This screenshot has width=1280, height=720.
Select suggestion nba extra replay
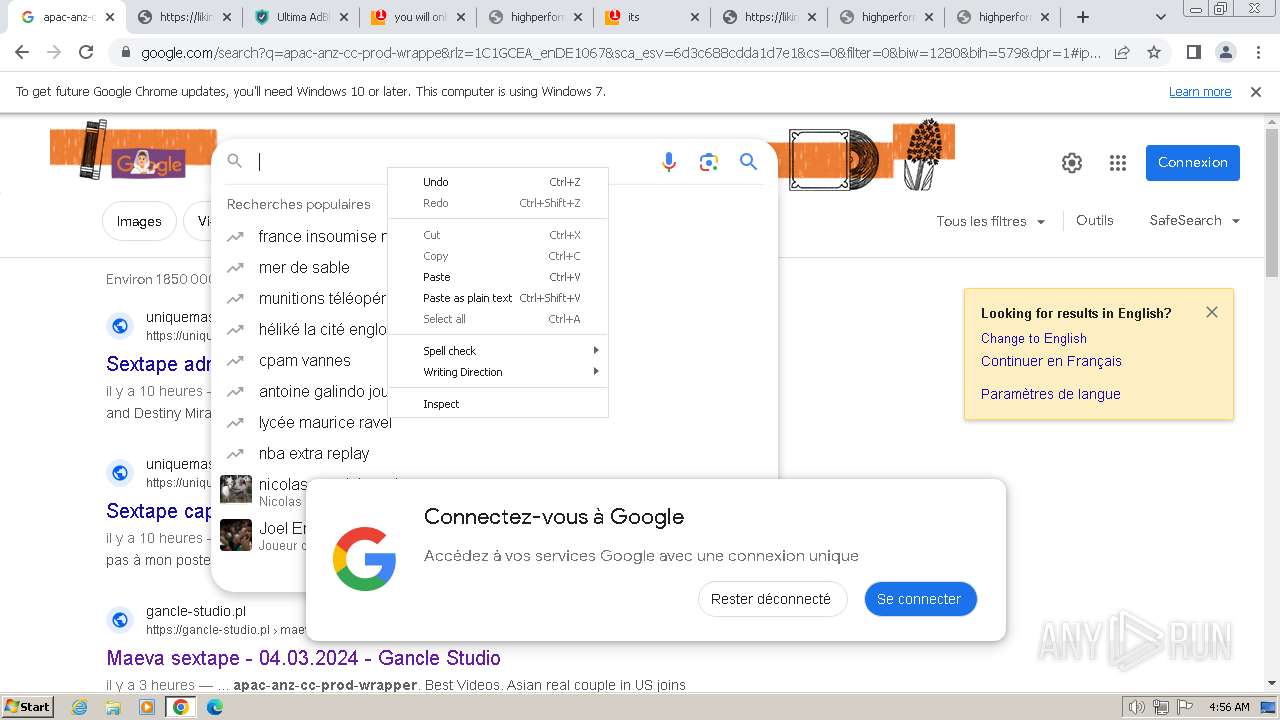coord(314,454)
